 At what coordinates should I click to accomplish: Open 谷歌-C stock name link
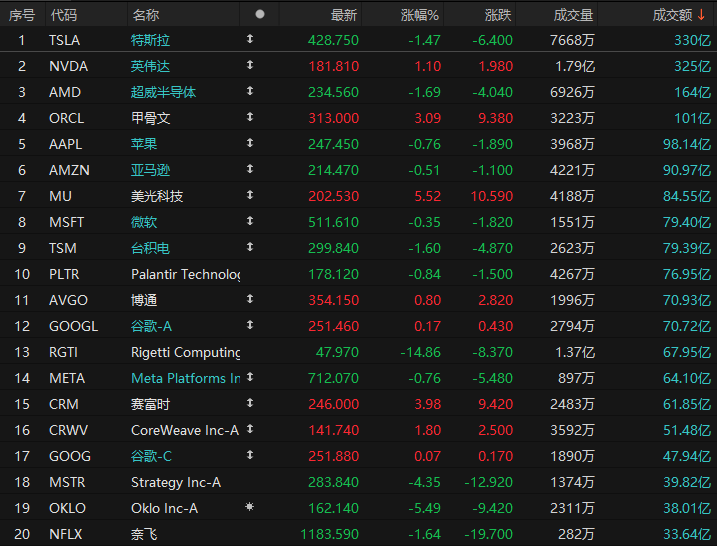coord(151,456)
